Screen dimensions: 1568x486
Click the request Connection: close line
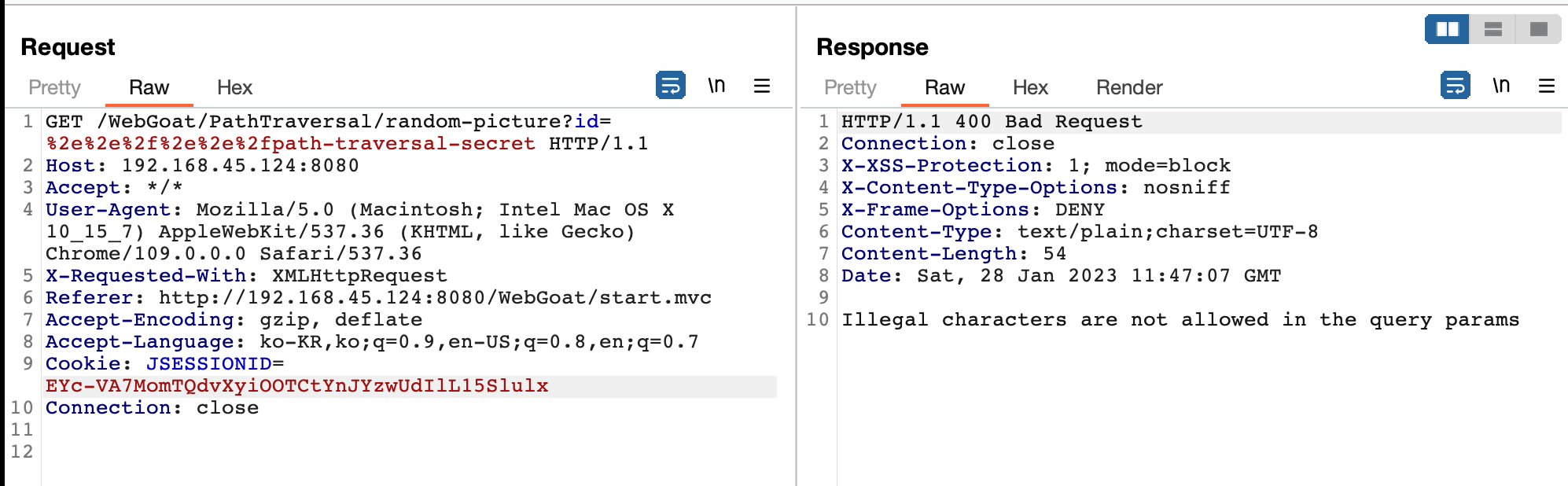tap(152, 408)
